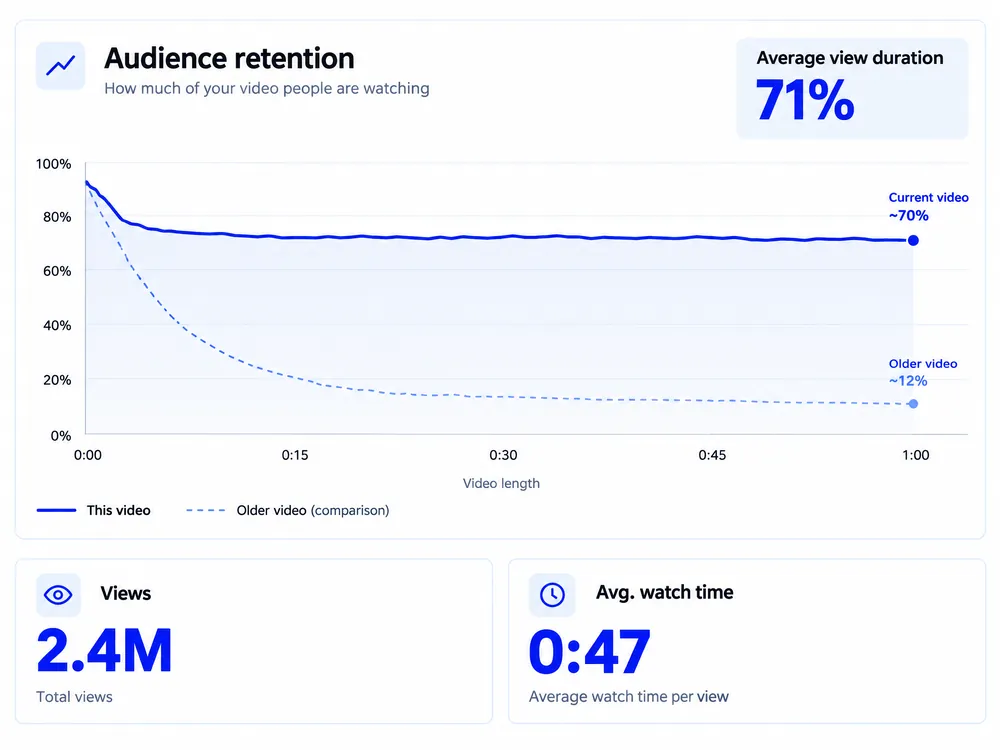Click the Current video ~70% annotation
The image size is (1000, 750).
pos(929,207)
